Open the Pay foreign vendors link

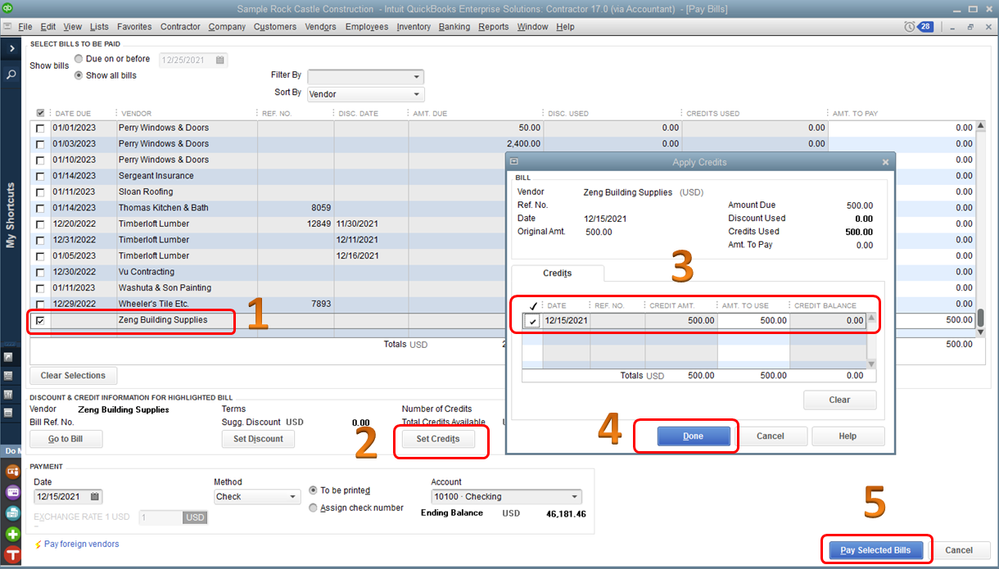click(81, 544)
